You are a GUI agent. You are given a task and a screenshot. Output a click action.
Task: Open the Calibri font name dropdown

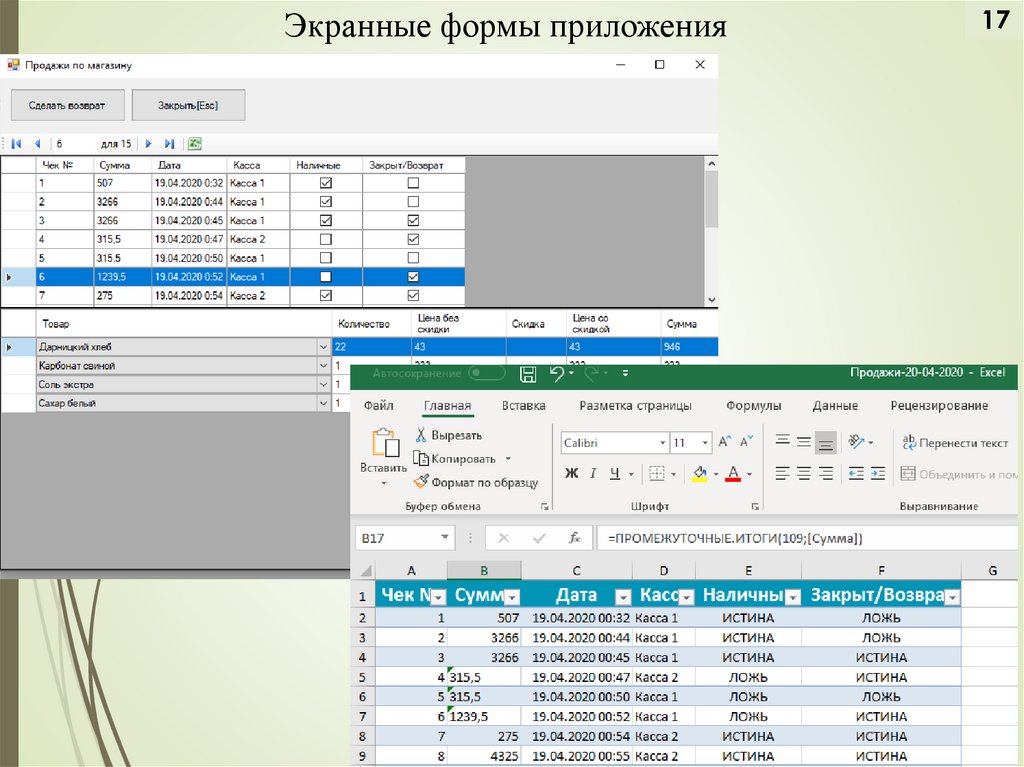(x=662, y=442)
